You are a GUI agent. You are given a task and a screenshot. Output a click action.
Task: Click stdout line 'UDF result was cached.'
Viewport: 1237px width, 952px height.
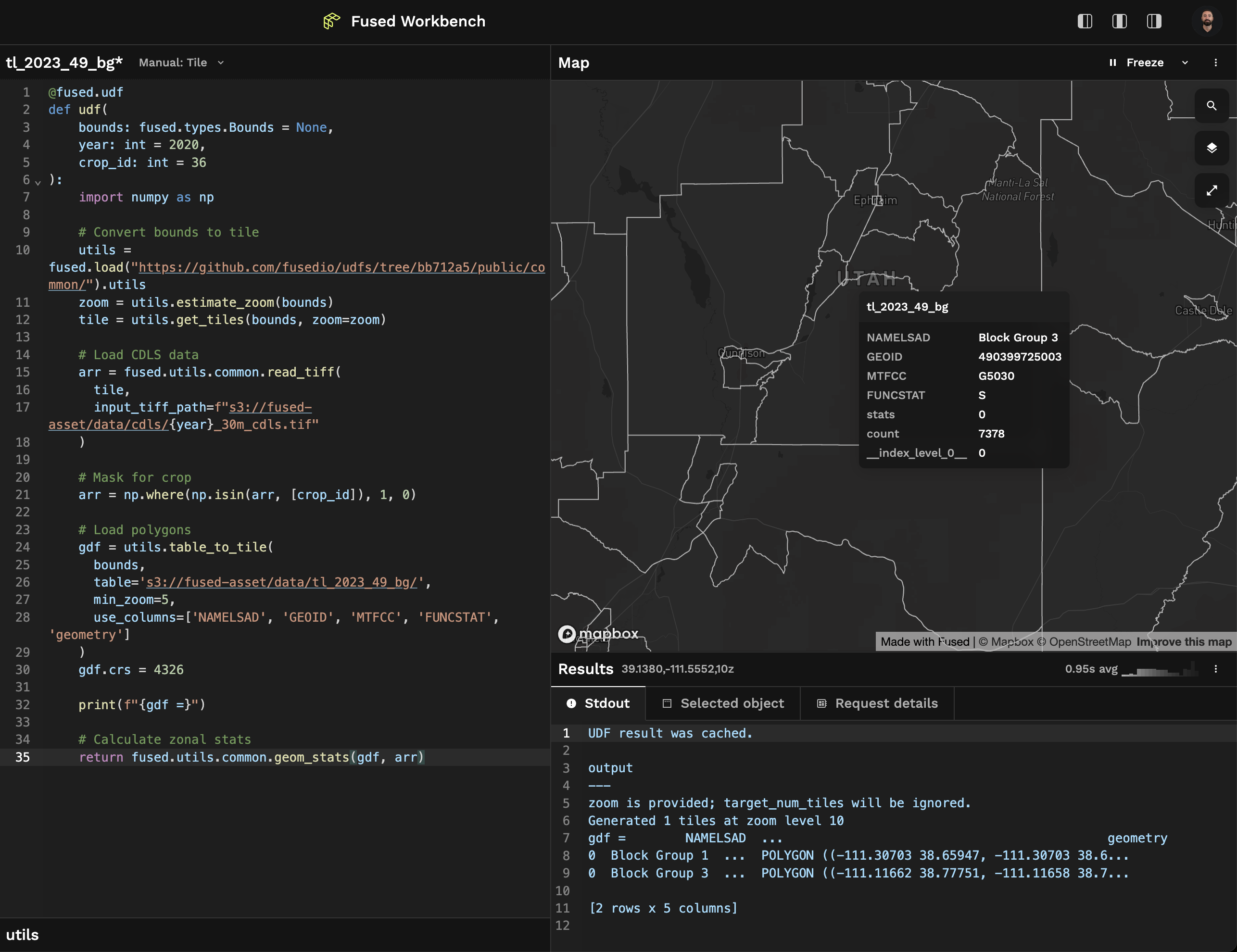click(x=670, y=733)
